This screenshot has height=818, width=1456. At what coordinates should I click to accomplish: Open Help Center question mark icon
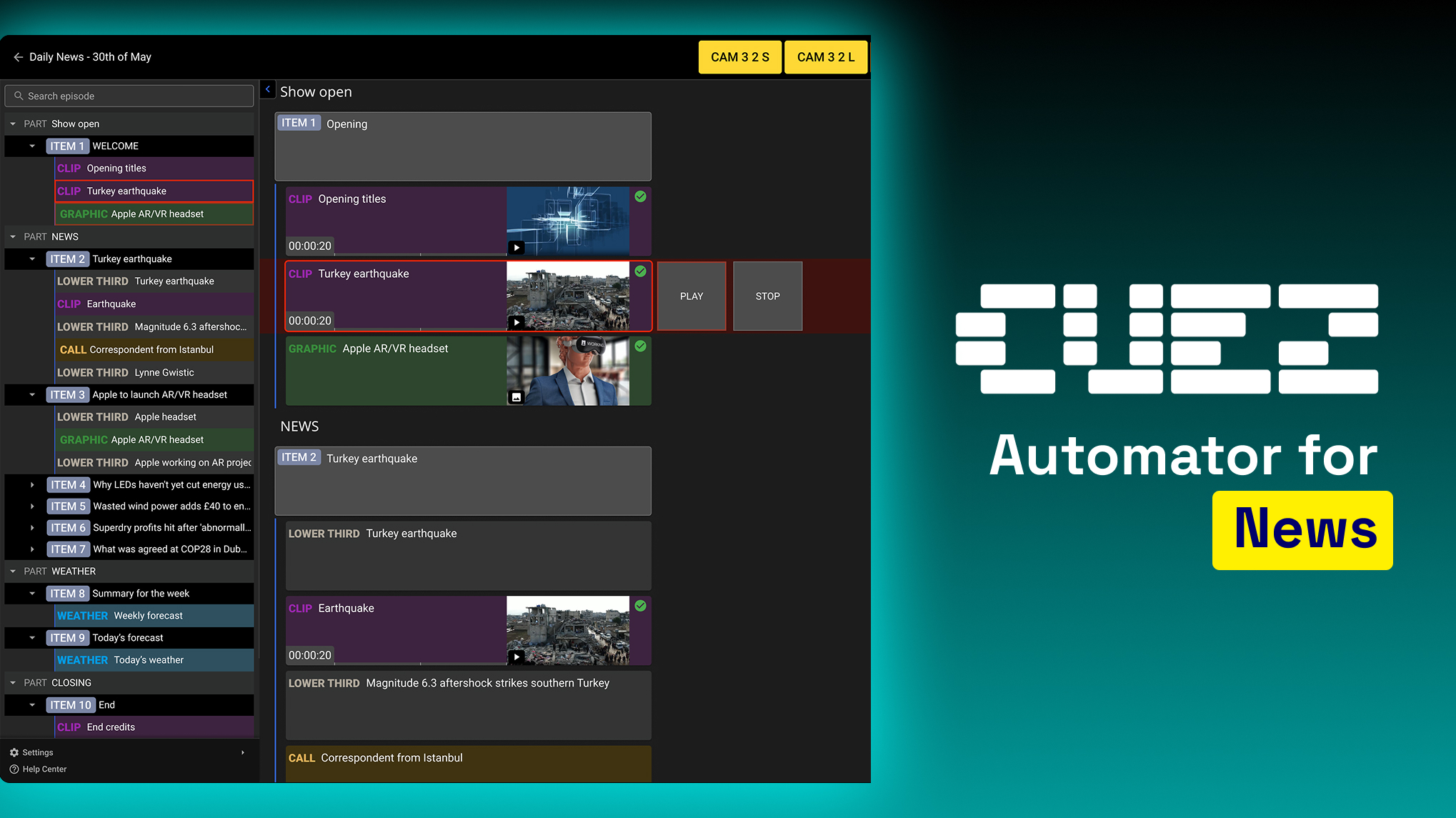[14, 769]
